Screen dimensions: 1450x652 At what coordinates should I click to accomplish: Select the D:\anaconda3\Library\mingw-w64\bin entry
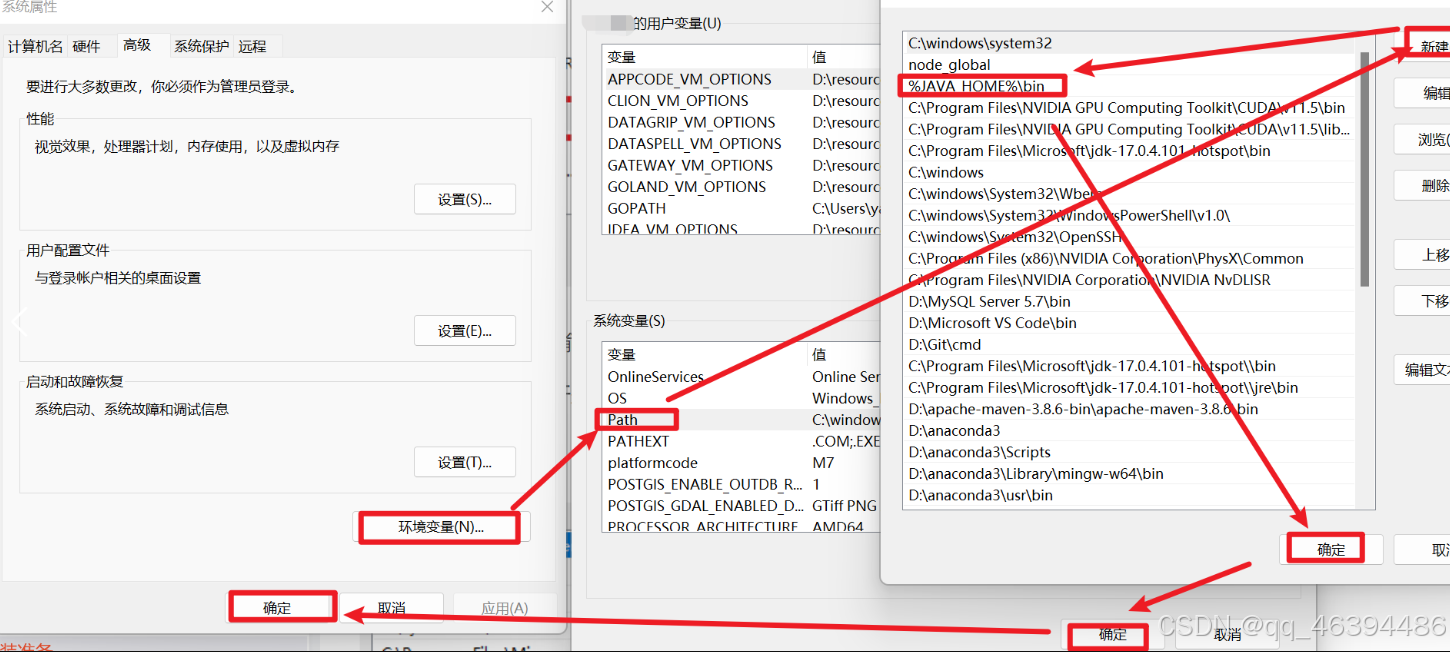pyautogui.click(x=1130, y=474)
